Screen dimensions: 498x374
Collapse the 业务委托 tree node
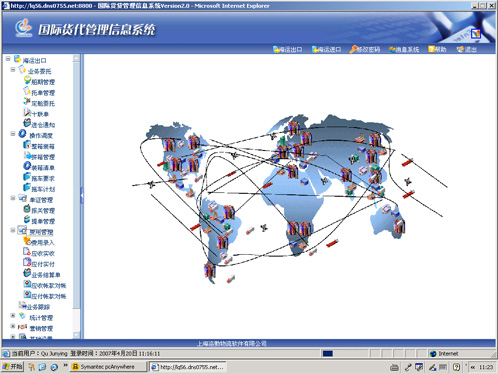(x=13, y=70)
